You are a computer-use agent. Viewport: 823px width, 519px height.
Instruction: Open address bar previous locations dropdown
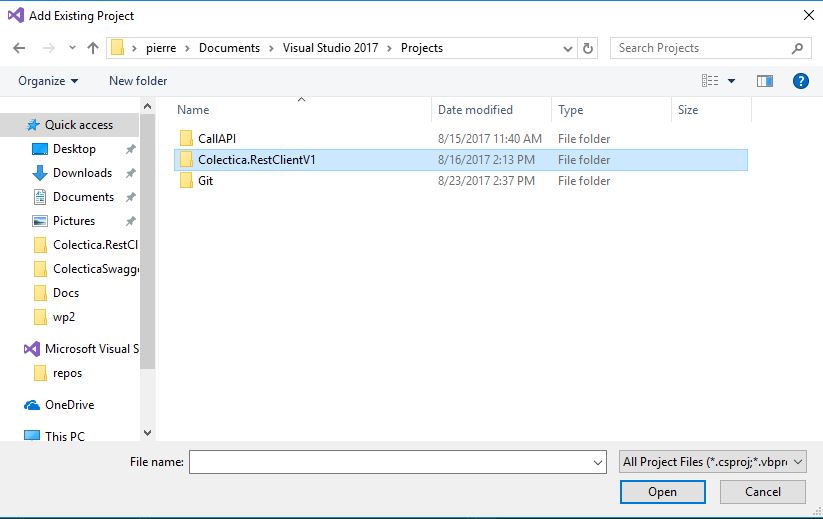[x=567, y=48]
